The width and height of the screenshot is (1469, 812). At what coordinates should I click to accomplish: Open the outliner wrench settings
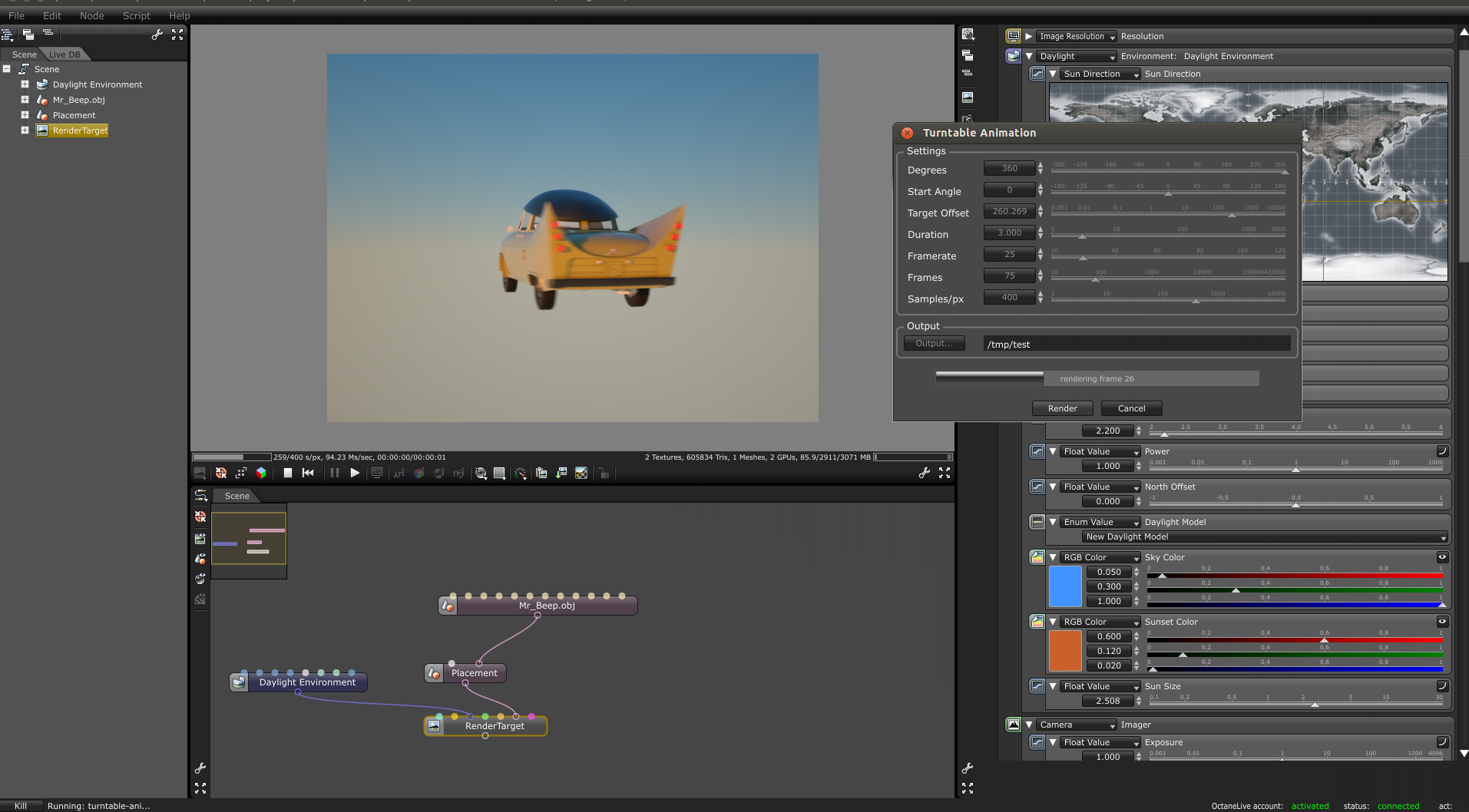point(157,35)
